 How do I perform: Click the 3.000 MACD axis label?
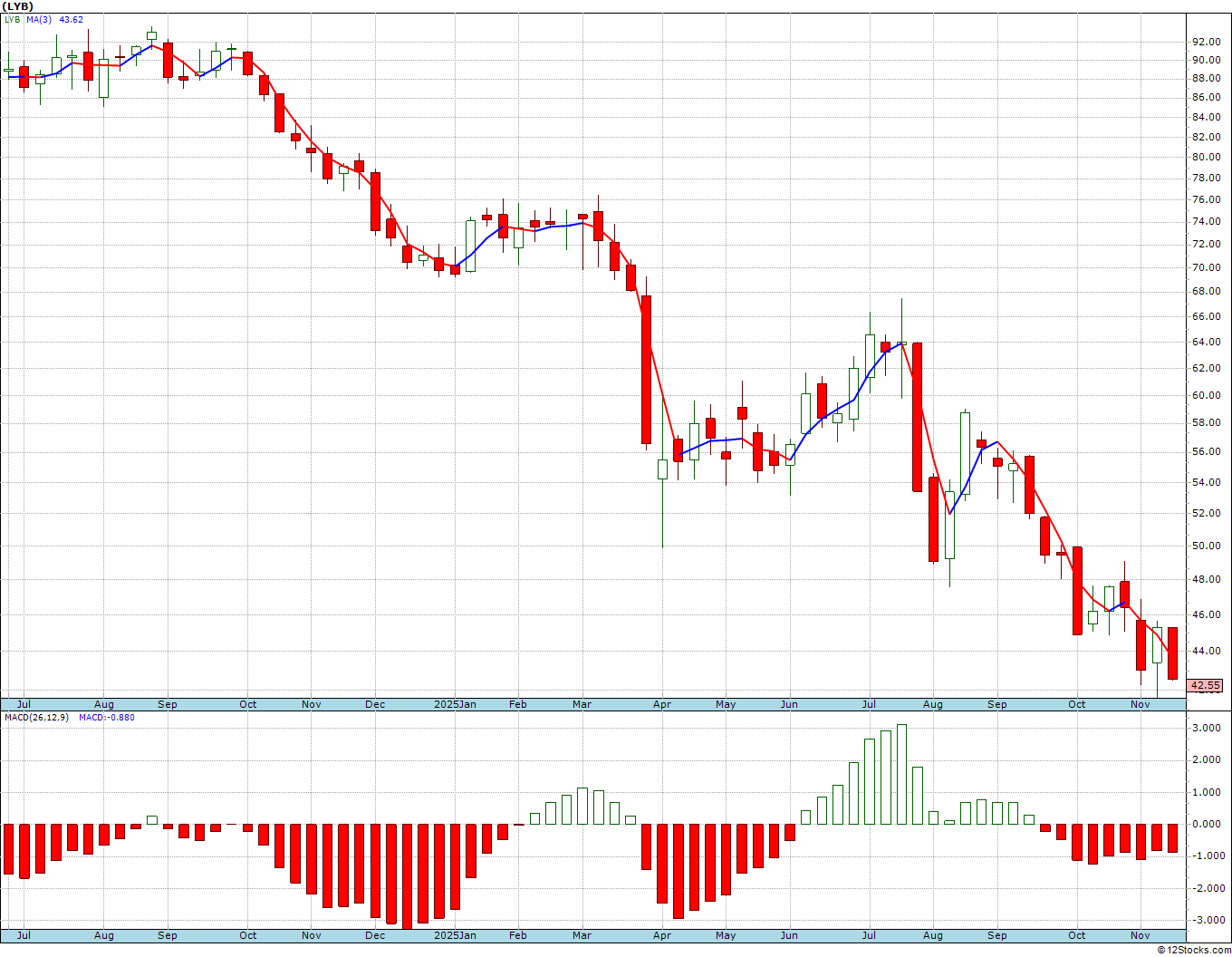tap(1205, 728)
